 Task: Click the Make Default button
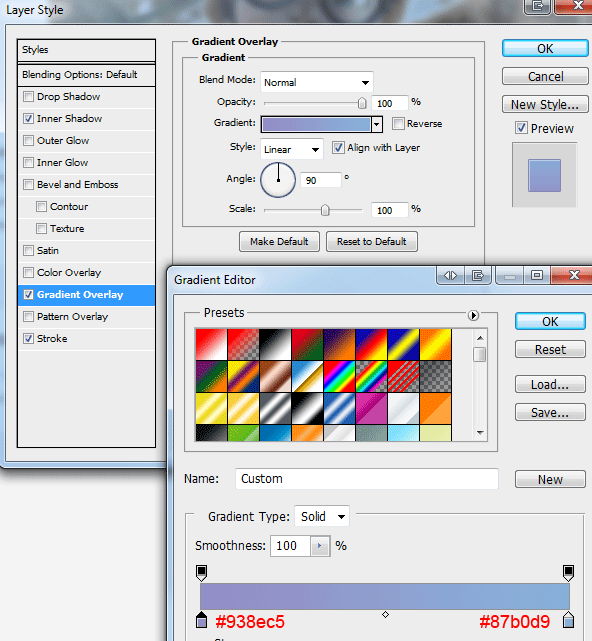279,242
